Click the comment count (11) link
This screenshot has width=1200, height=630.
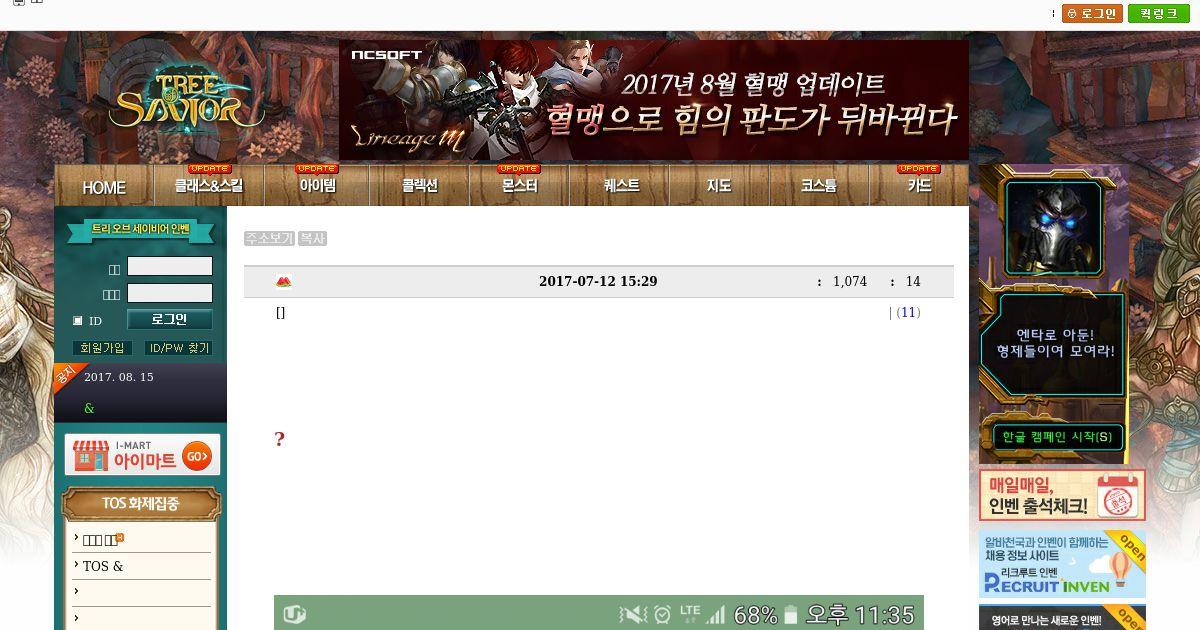click(x=908, y=312)
